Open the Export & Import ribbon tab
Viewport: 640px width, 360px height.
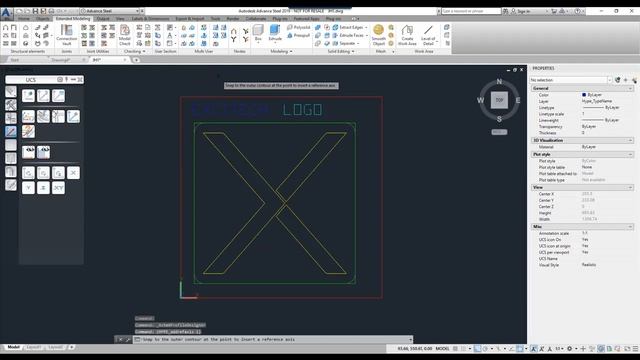coord(190,19)
